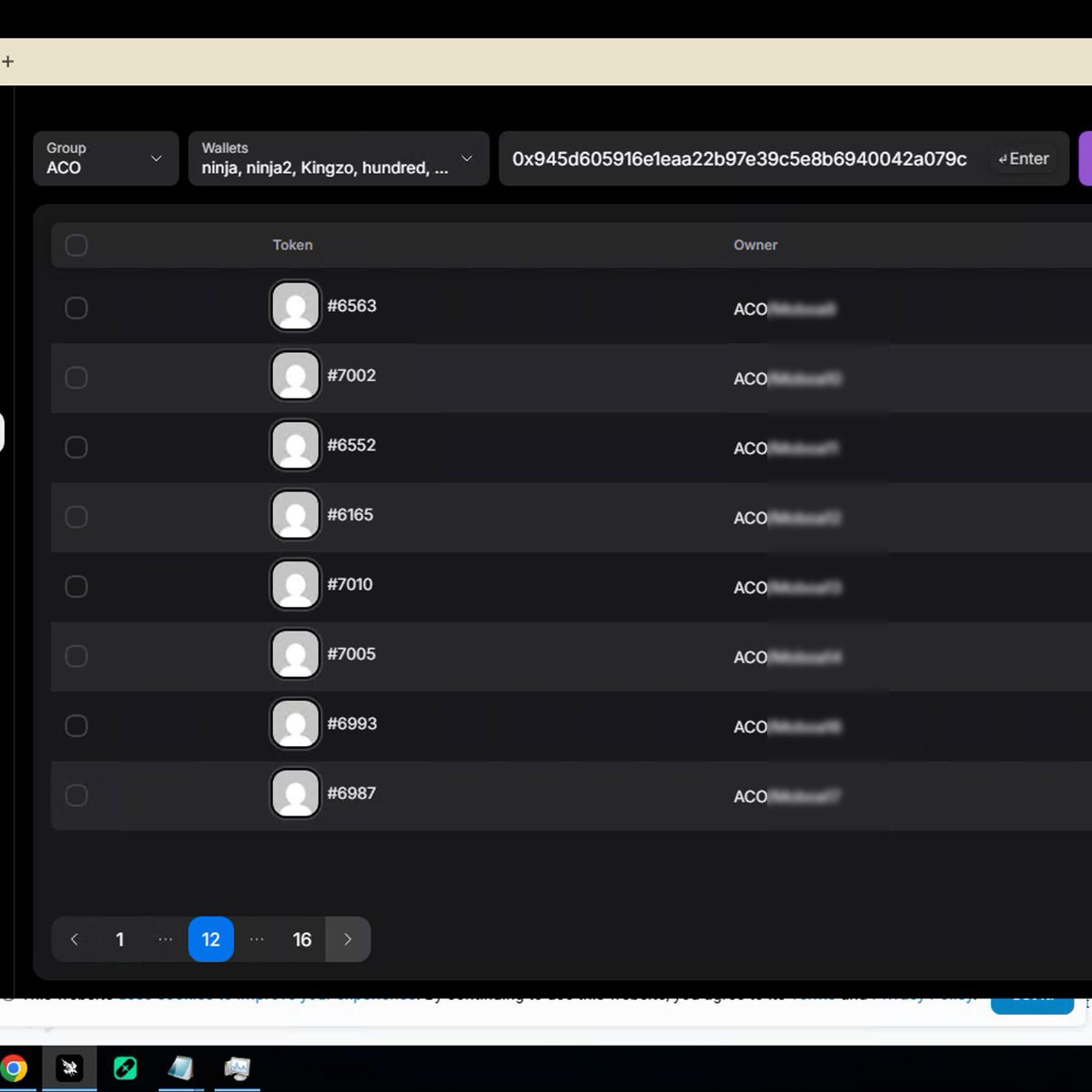Sort by the Token column header
Screen dimensions: 1092x1092
tap(293, 245)
